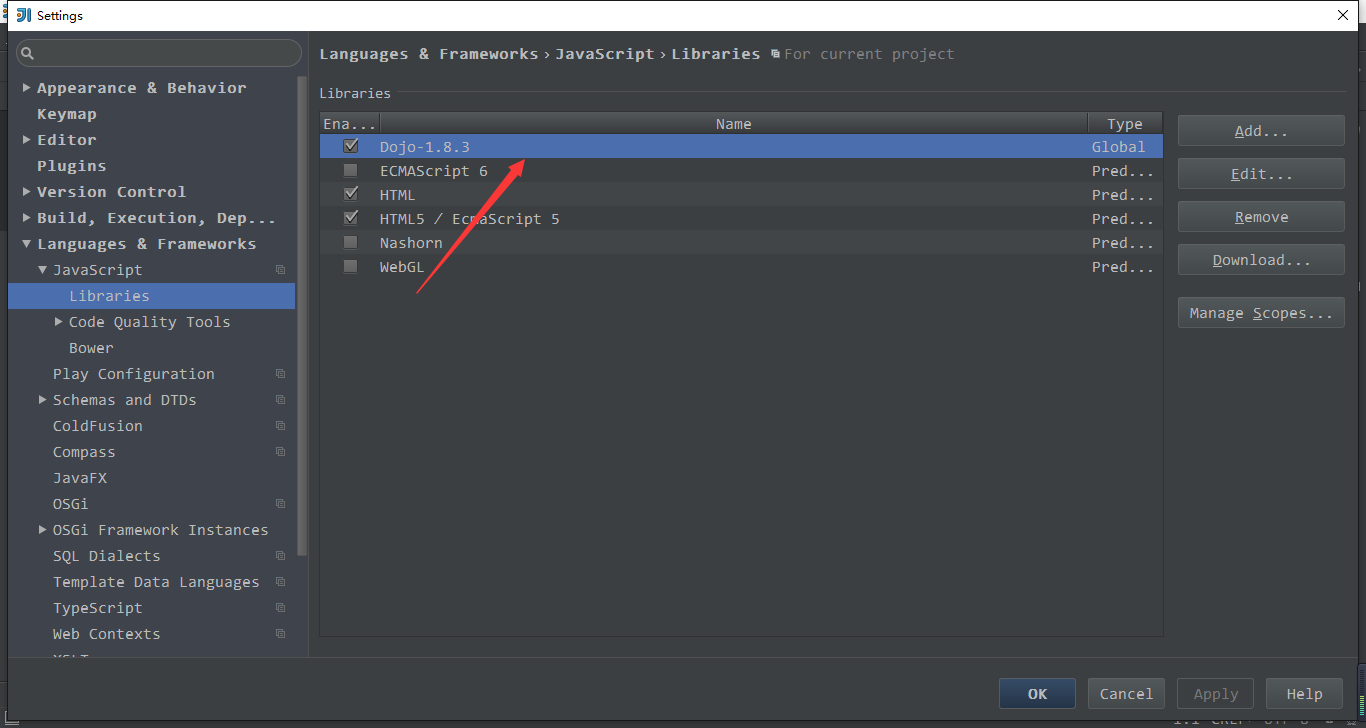Open the Web Contexts settings page
The image size is (1366, 728).
click(x=106, y=634)
